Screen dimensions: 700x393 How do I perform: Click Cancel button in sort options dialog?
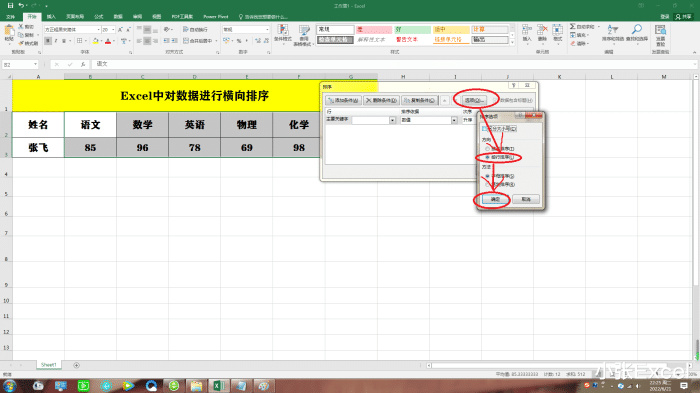click(526, 199)
